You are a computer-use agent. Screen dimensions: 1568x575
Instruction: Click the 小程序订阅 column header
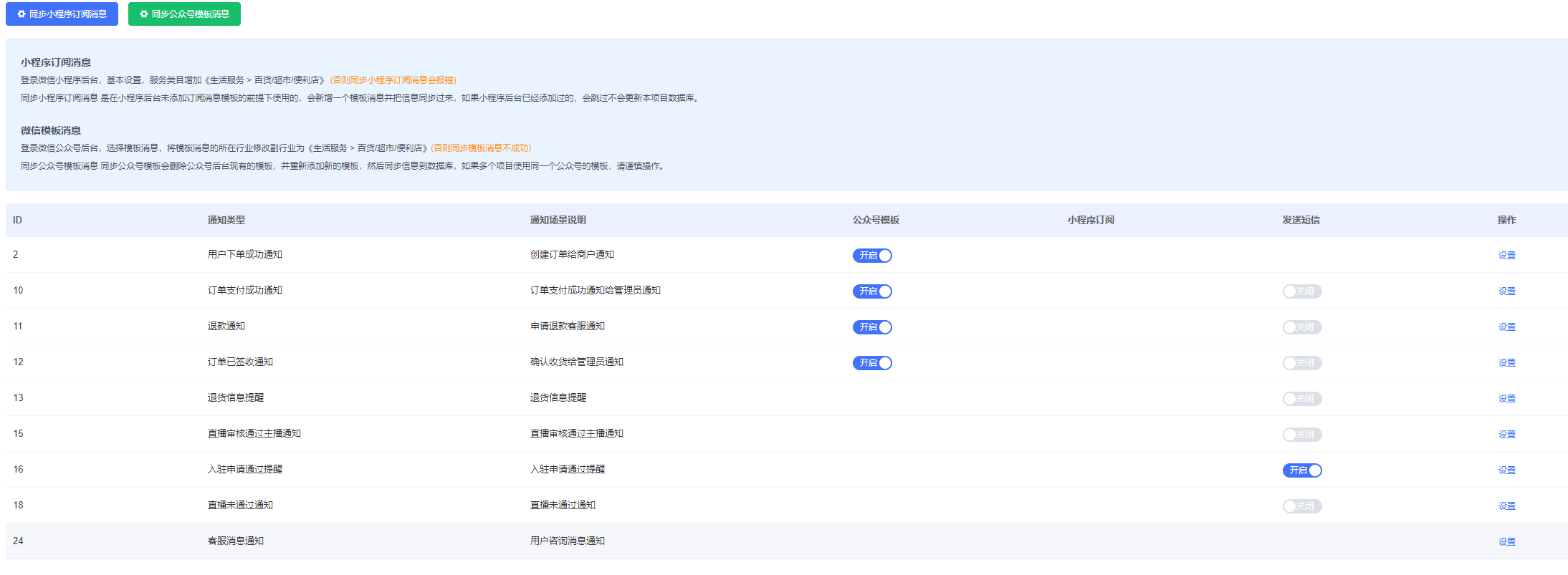pos(1091,220)
